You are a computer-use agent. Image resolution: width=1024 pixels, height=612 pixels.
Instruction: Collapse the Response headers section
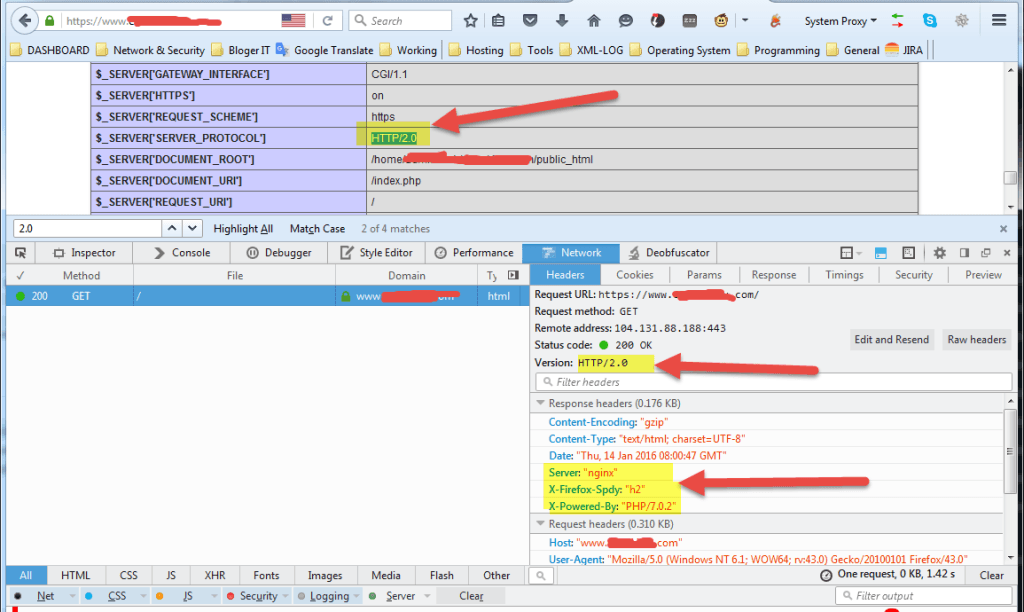point(540,403)
